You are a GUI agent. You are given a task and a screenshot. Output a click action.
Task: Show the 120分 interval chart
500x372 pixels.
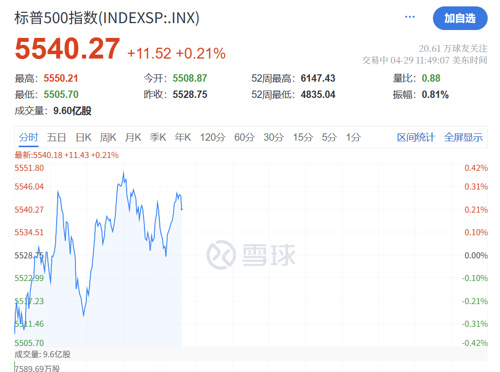tap(213, 137)
